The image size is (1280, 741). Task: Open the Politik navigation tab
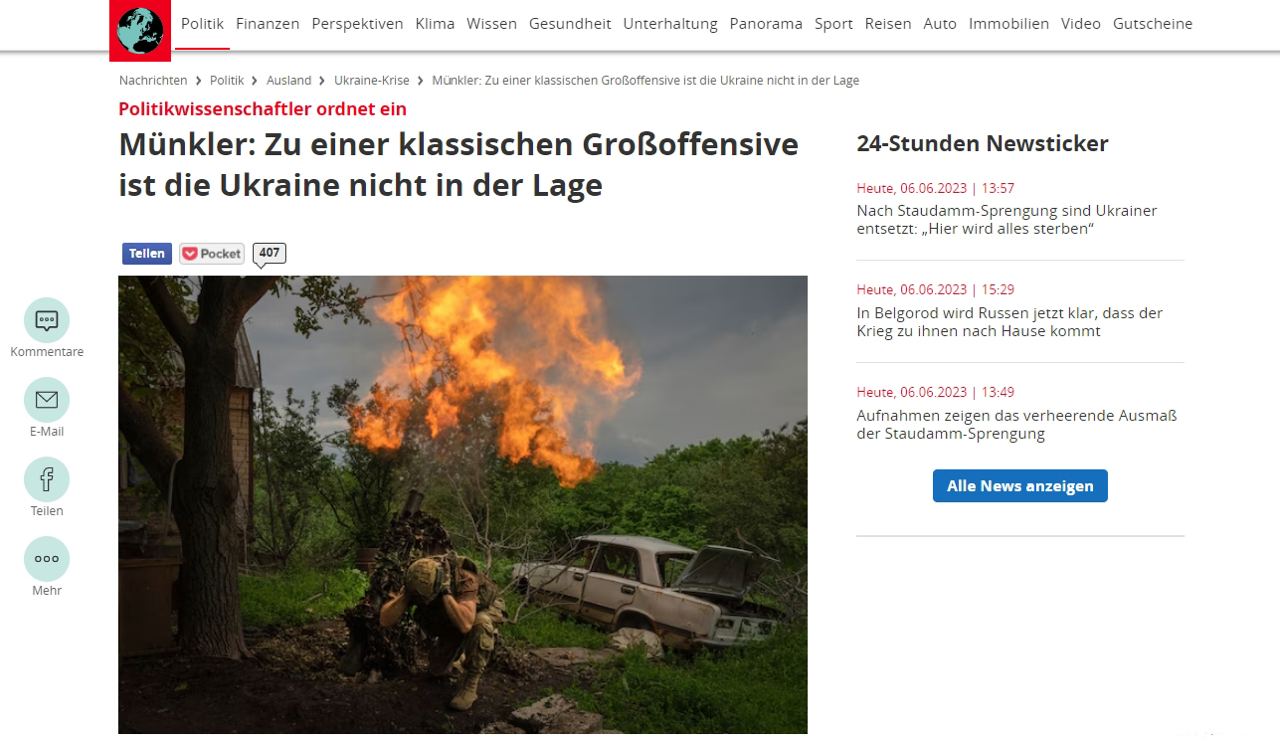coord(202,24)
